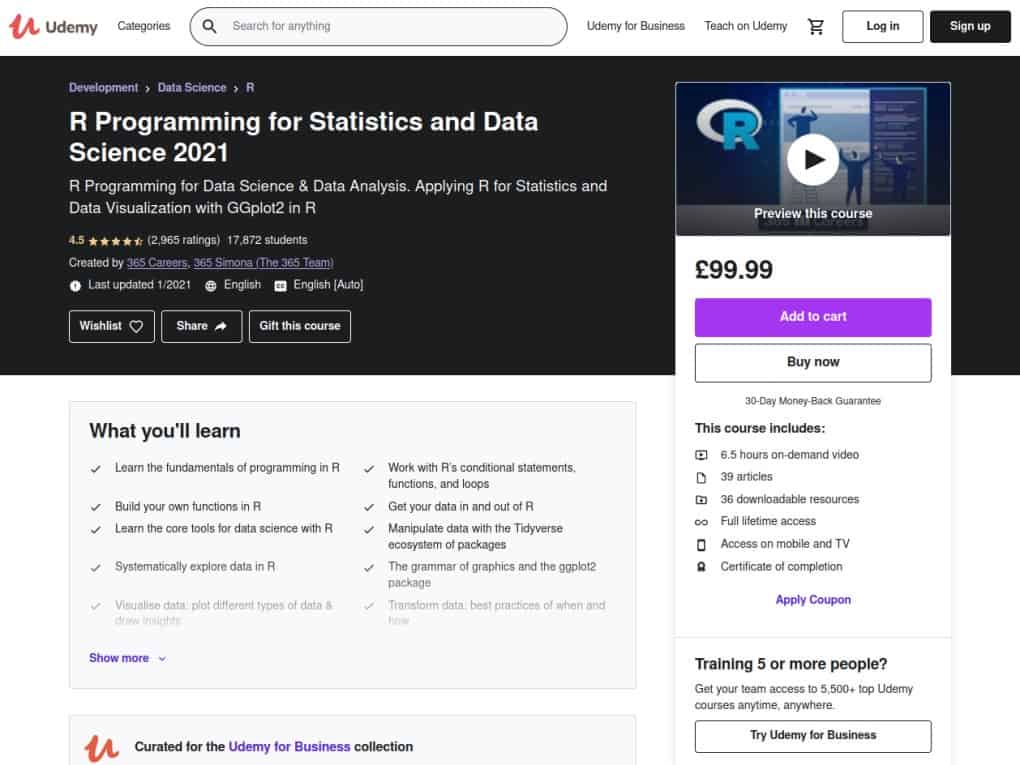Add course to Wishlist
1020x765 pixels.
click(111, 326)
